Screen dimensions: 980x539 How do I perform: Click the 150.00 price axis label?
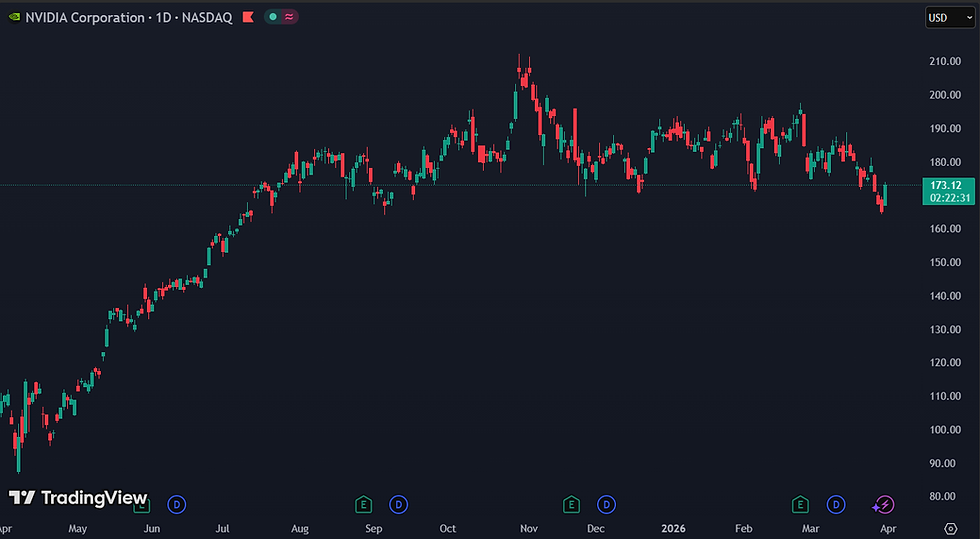coord(946,262)
